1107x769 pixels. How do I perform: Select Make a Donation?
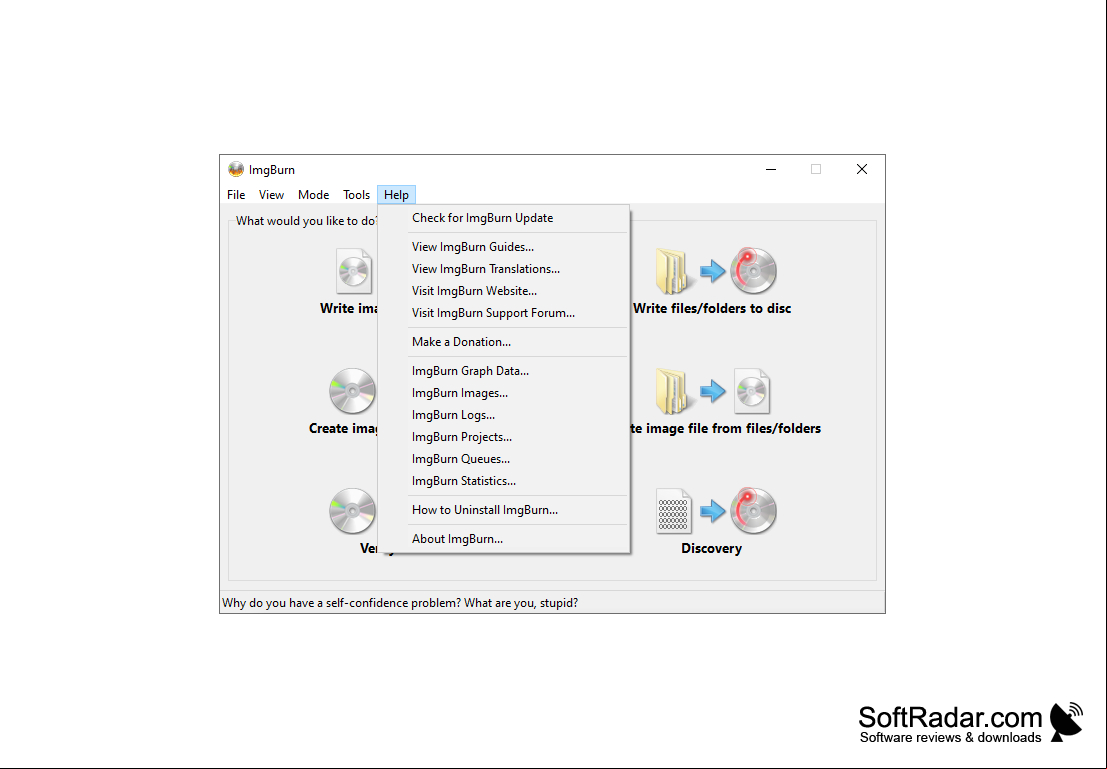(x=503, y=342)
